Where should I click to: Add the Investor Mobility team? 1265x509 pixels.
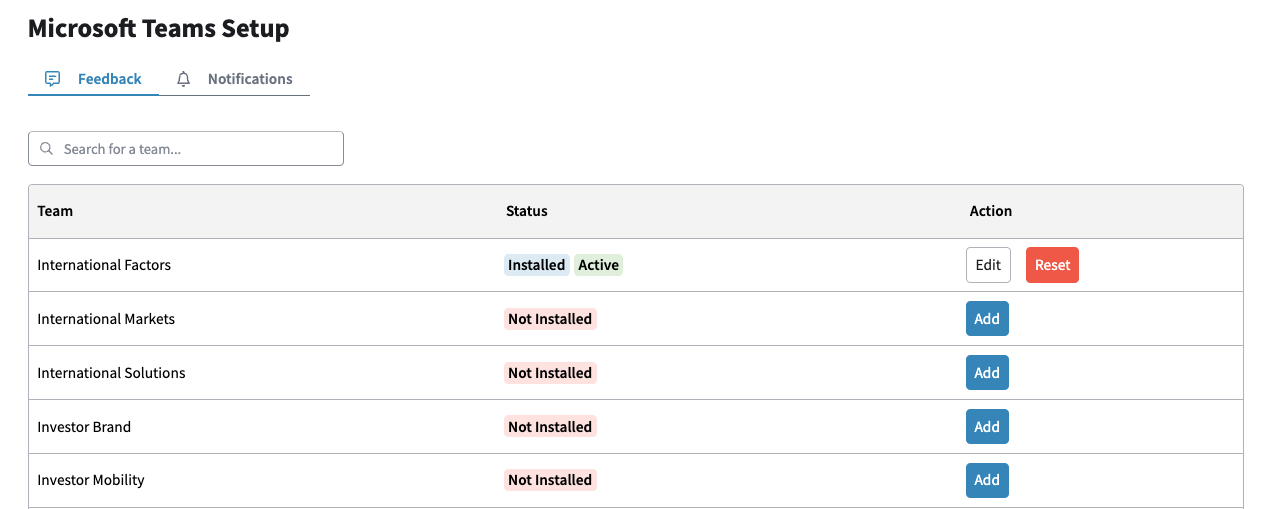tap(987, 480)
